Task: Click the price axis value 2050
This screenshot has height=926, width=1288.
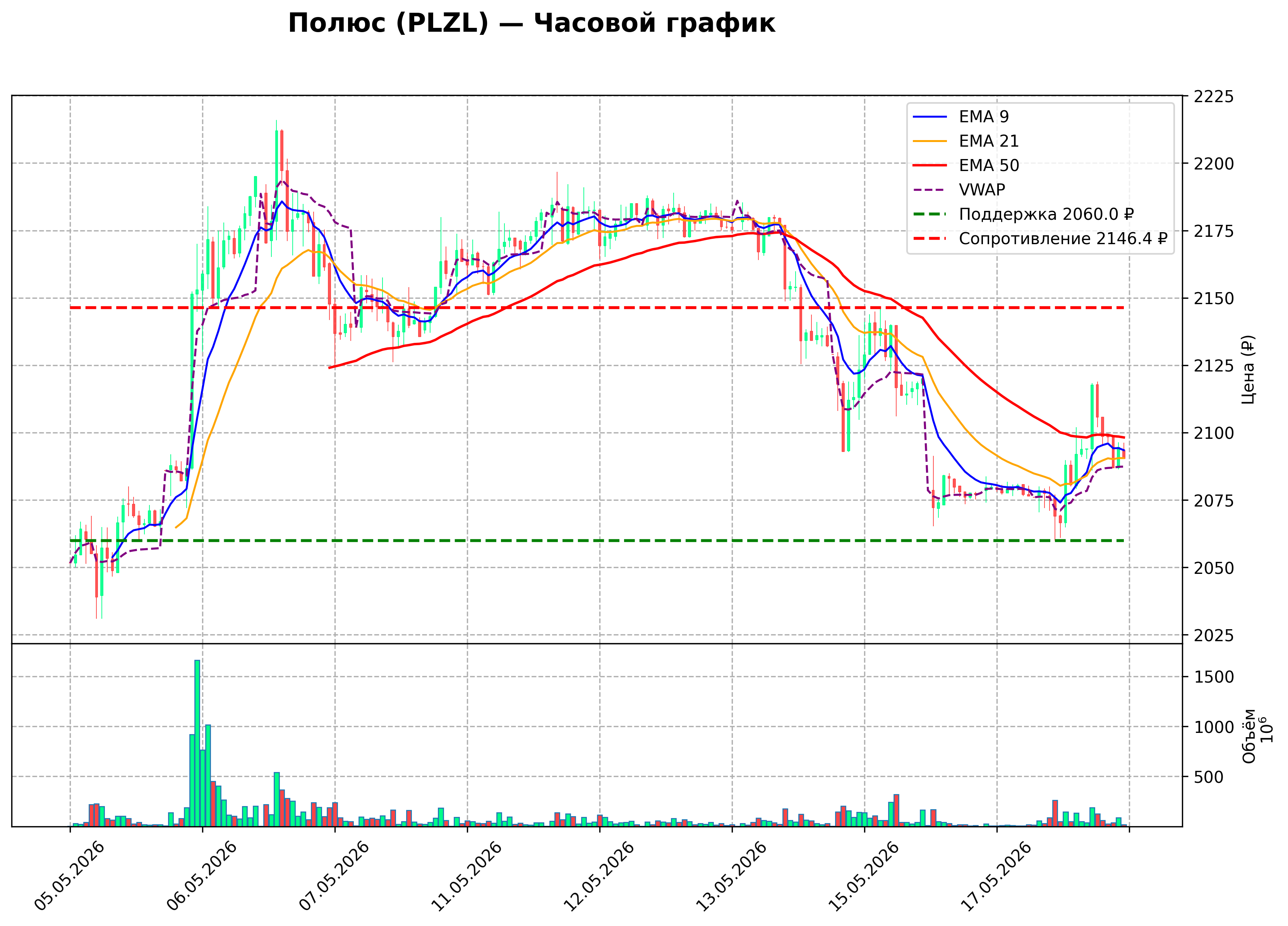Action: coord(1214,568)
